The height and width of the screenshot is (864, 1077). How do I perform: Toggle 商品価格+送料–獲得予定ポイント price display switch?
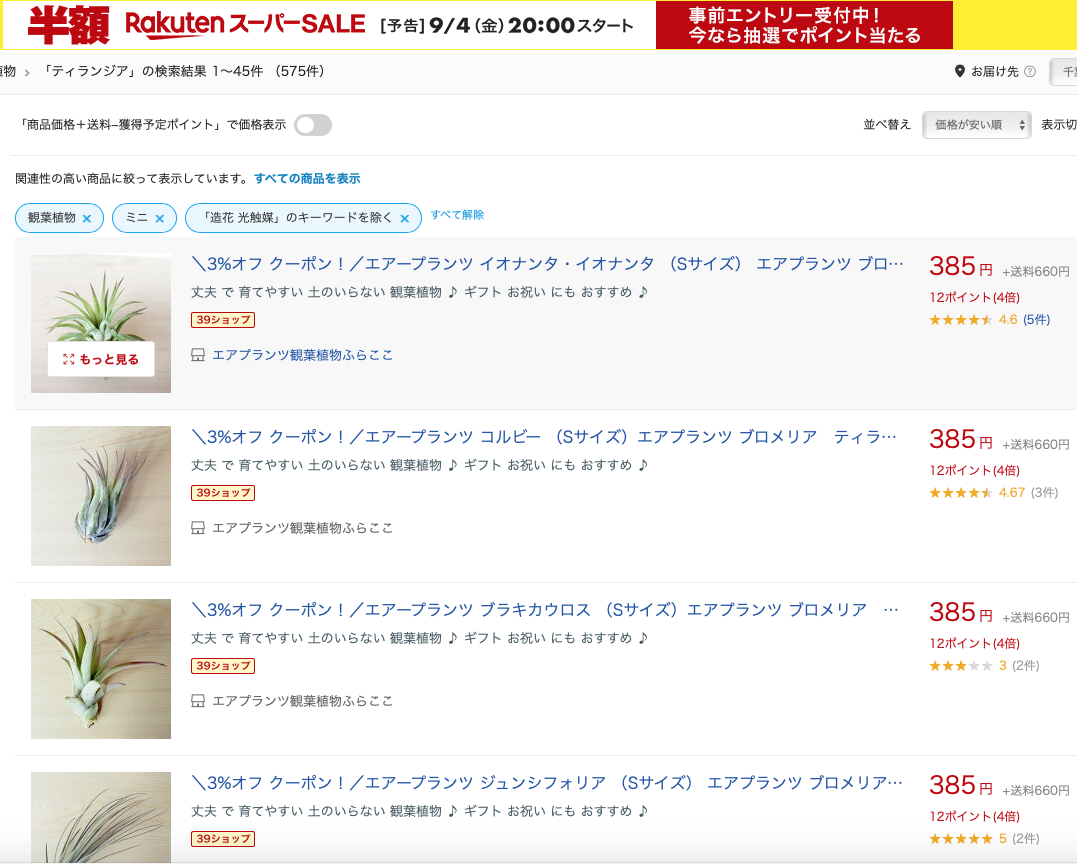[313, 125]
